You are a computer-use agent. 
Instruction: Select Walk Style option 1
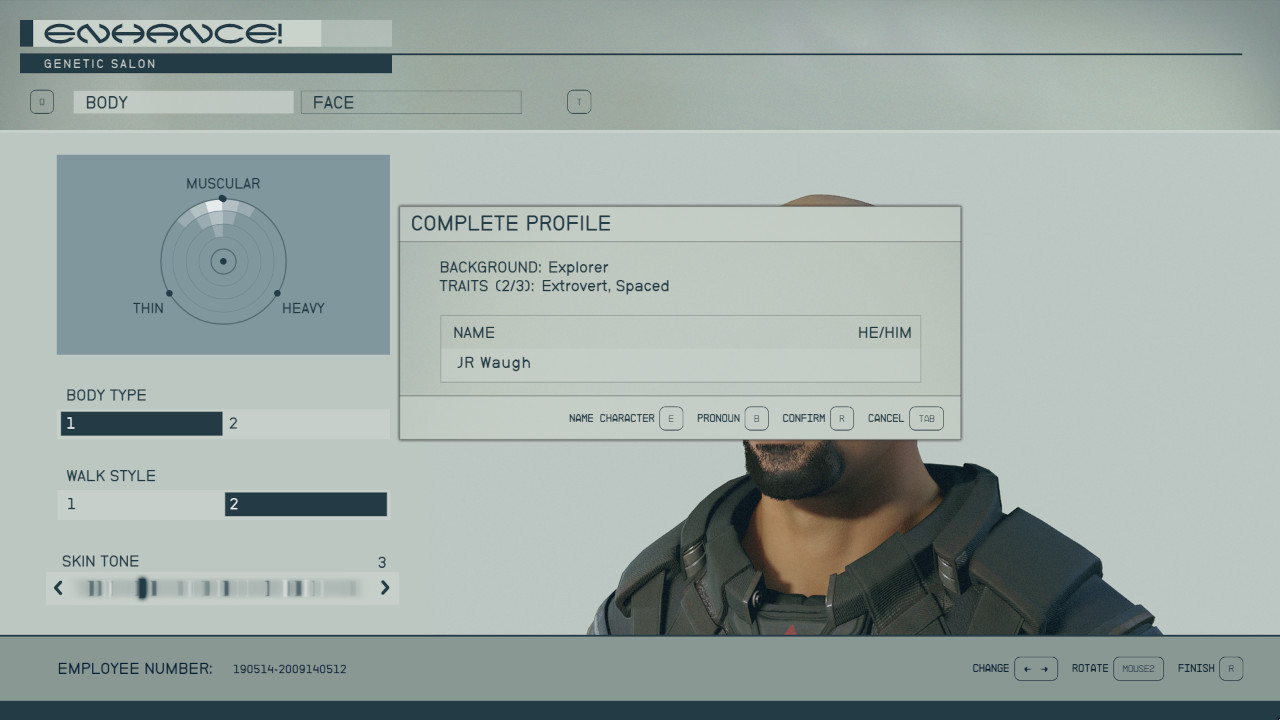tap(140, 503)
